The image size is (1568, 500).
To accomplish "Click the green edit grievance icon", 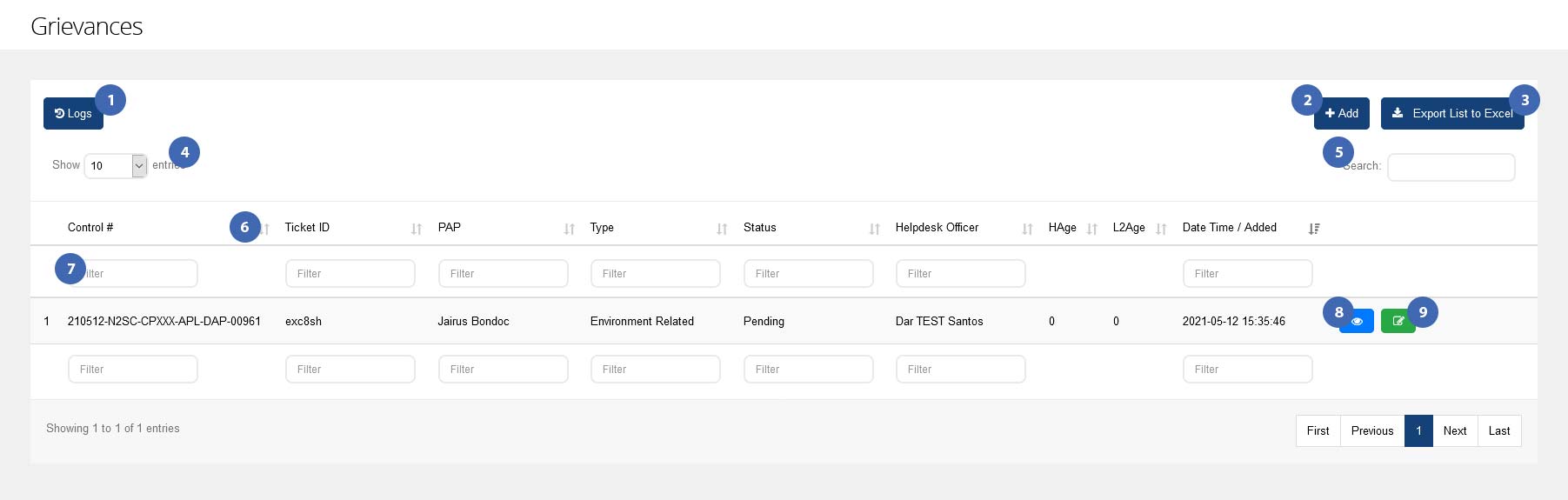I will (x=1397, y=322).
